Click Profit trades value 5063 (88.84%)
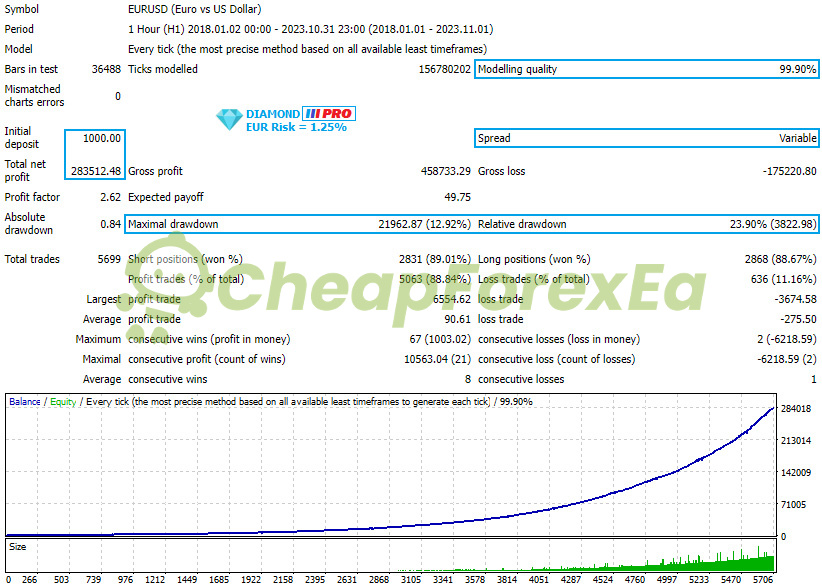 [435, 279]
